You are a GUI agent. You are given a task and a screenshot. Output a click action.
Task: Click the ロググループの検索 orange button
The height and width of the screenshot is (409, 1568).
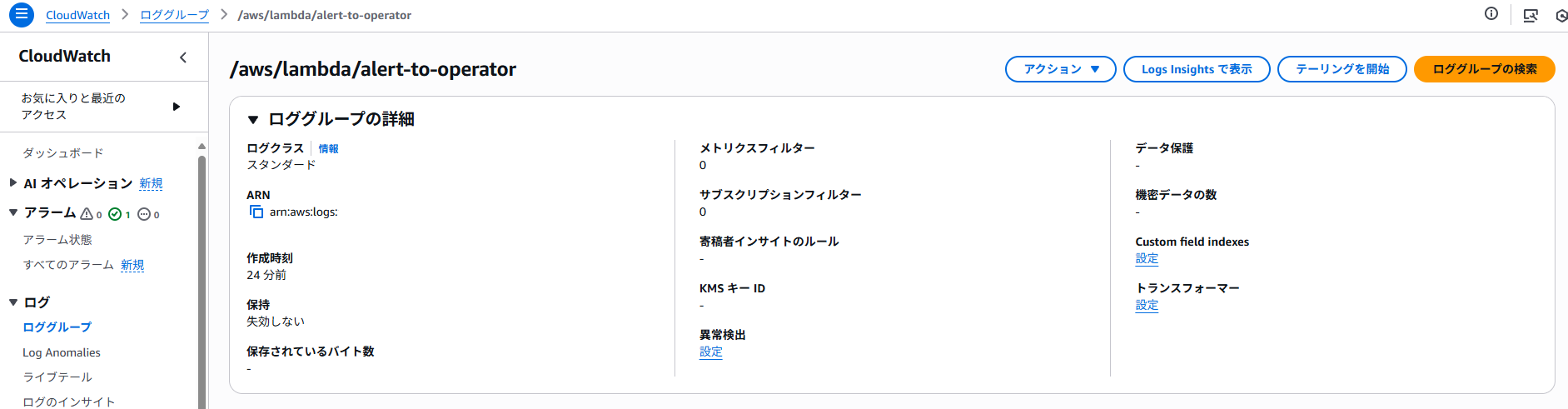coord(1484,69)
